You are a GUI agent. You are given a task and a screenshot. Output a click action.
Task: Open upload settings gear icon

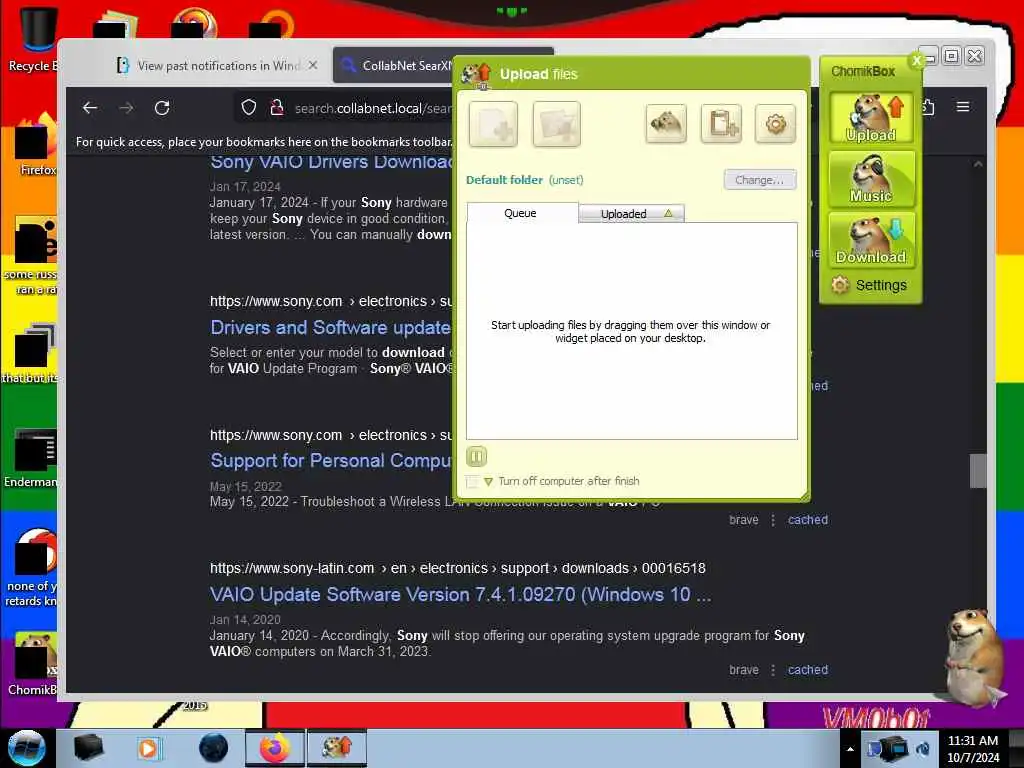point(775,123)
